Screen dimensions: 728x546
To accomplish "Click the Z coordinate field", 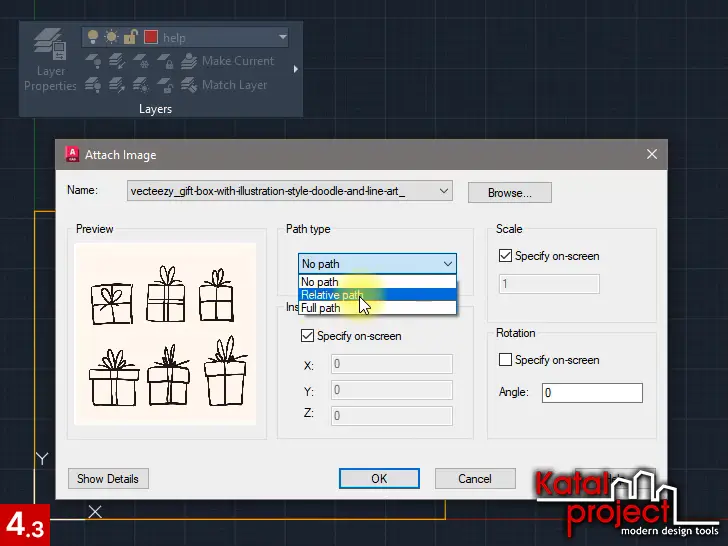I will [392, 416].
